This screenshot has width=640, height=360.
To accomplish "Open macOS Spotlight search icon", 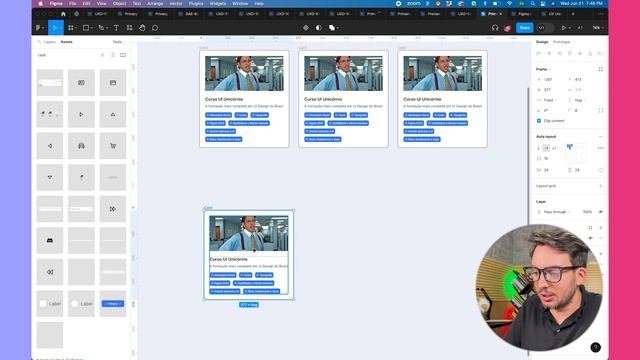I will coord(533,3).
